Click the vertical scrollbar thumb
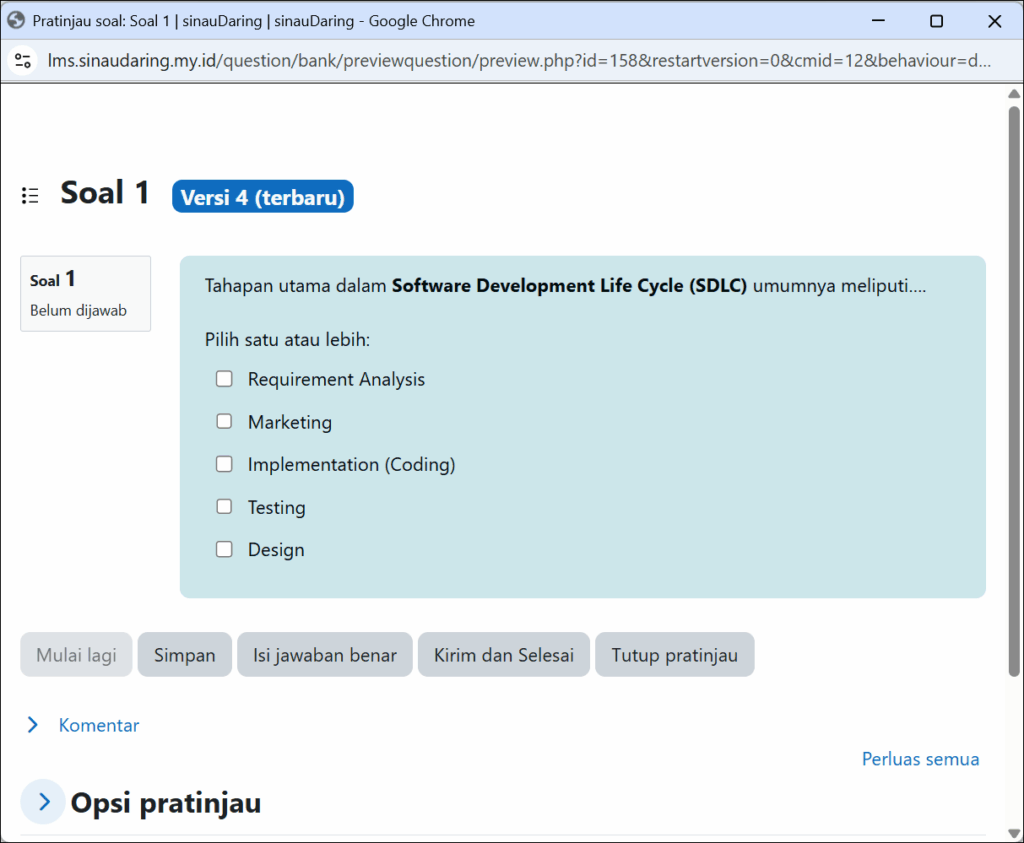The height and width of the screenshot is (843, 1024). point(1014,390)
